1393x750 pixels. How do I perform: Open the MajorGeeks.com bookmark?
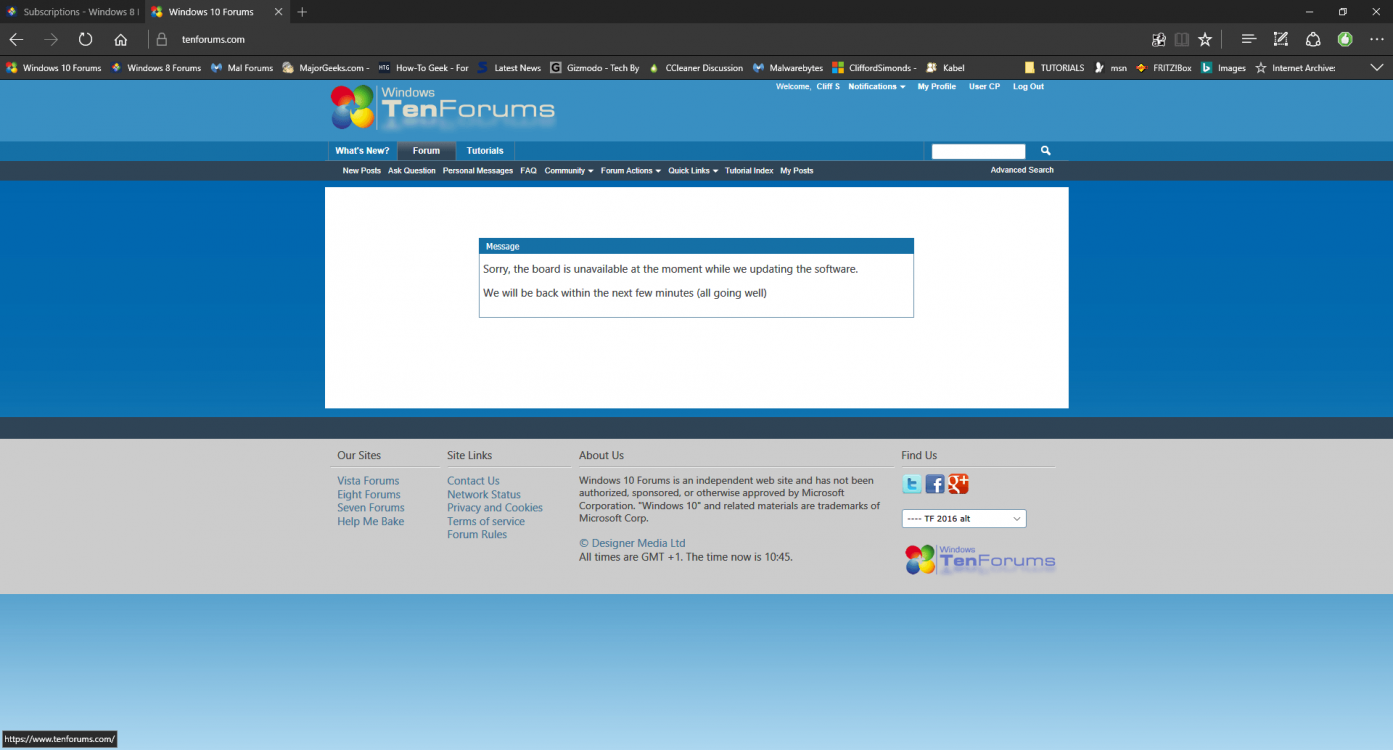(x=326, y=68)
